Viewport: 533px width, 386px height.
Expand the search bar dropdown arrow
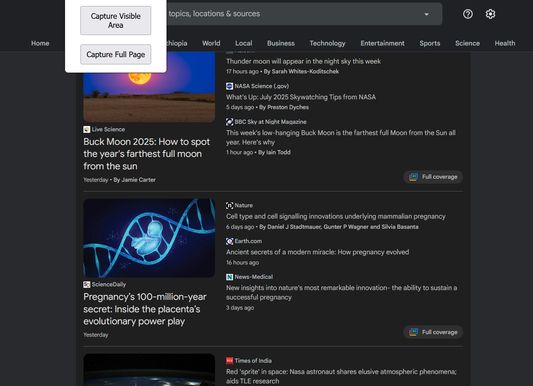pyautogui.click(x=427, y=14)
